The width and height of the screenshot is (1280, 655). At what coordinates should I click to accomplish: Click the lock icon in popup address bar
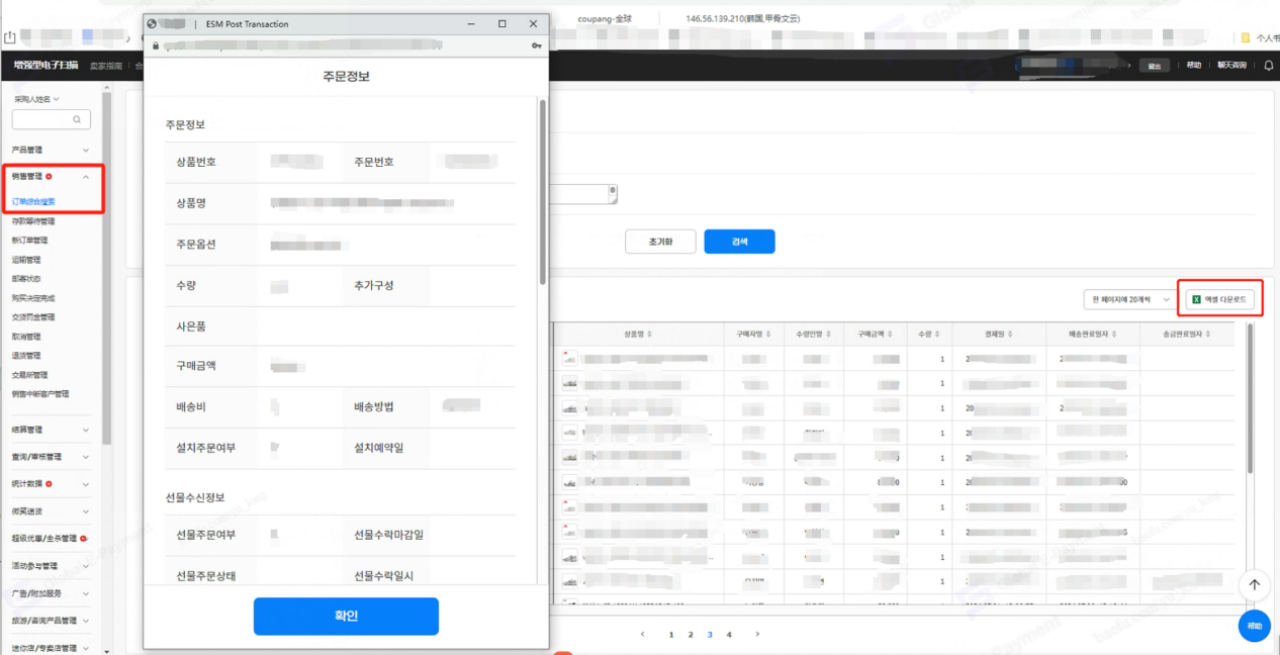click(155, 46)
